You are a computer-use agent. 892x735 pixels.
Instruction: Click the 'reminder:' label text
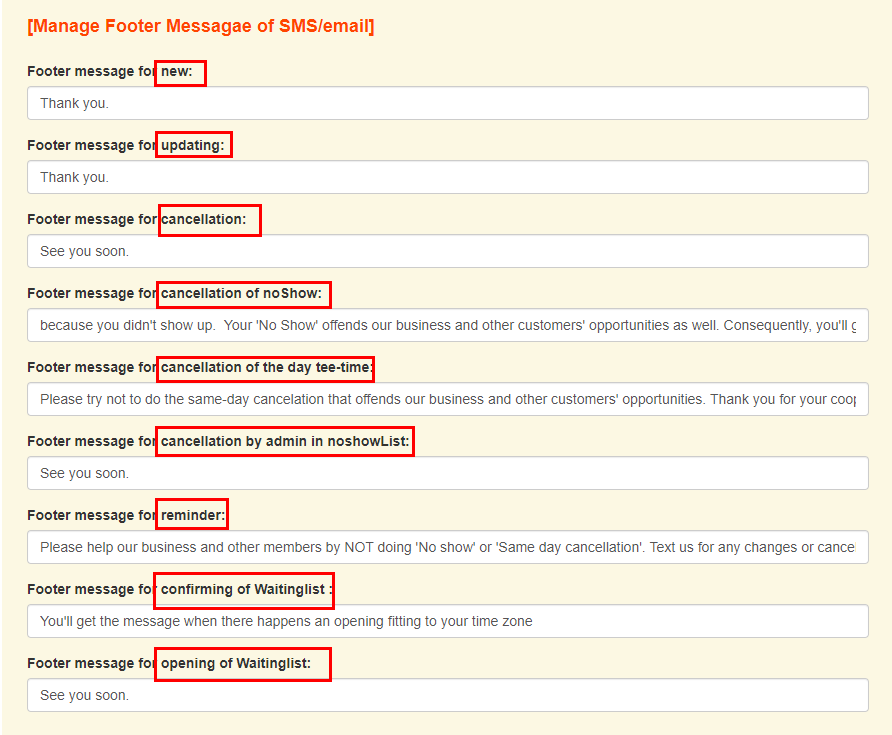click(192, 516)
